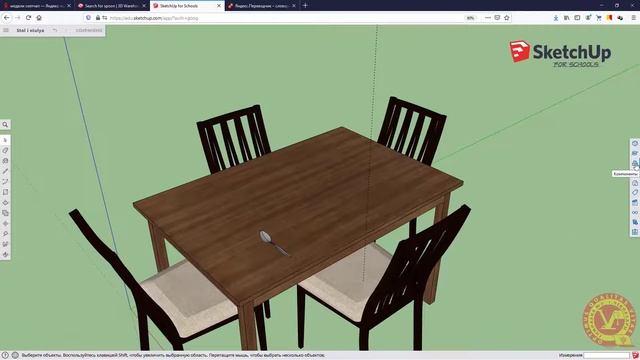Image resolution: width=640 pixels, height=360 pixels.
Task: Click the measurements input field
Action: 607,356
